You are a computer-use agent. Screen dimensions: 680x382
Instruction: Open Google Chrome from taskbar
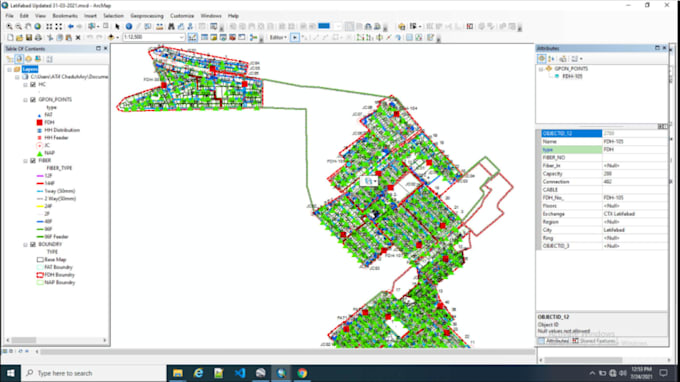(302, 373)
